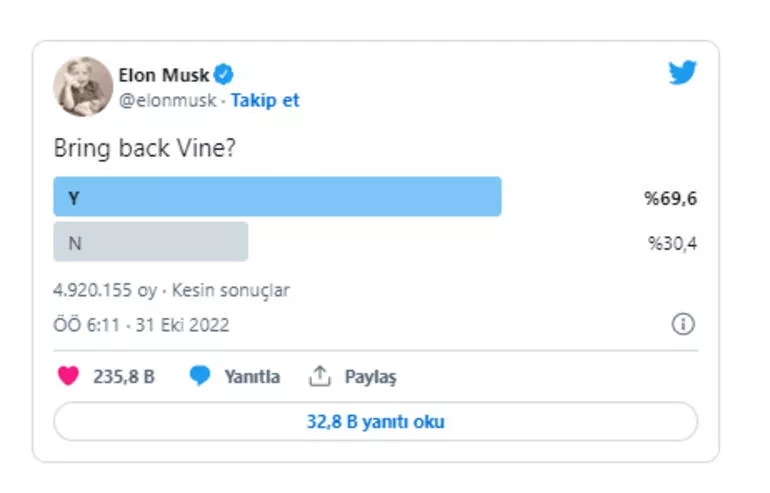The width and height of the screenshot is (770, 493).
Task: Select the N poll result bar
Action: 151,242
